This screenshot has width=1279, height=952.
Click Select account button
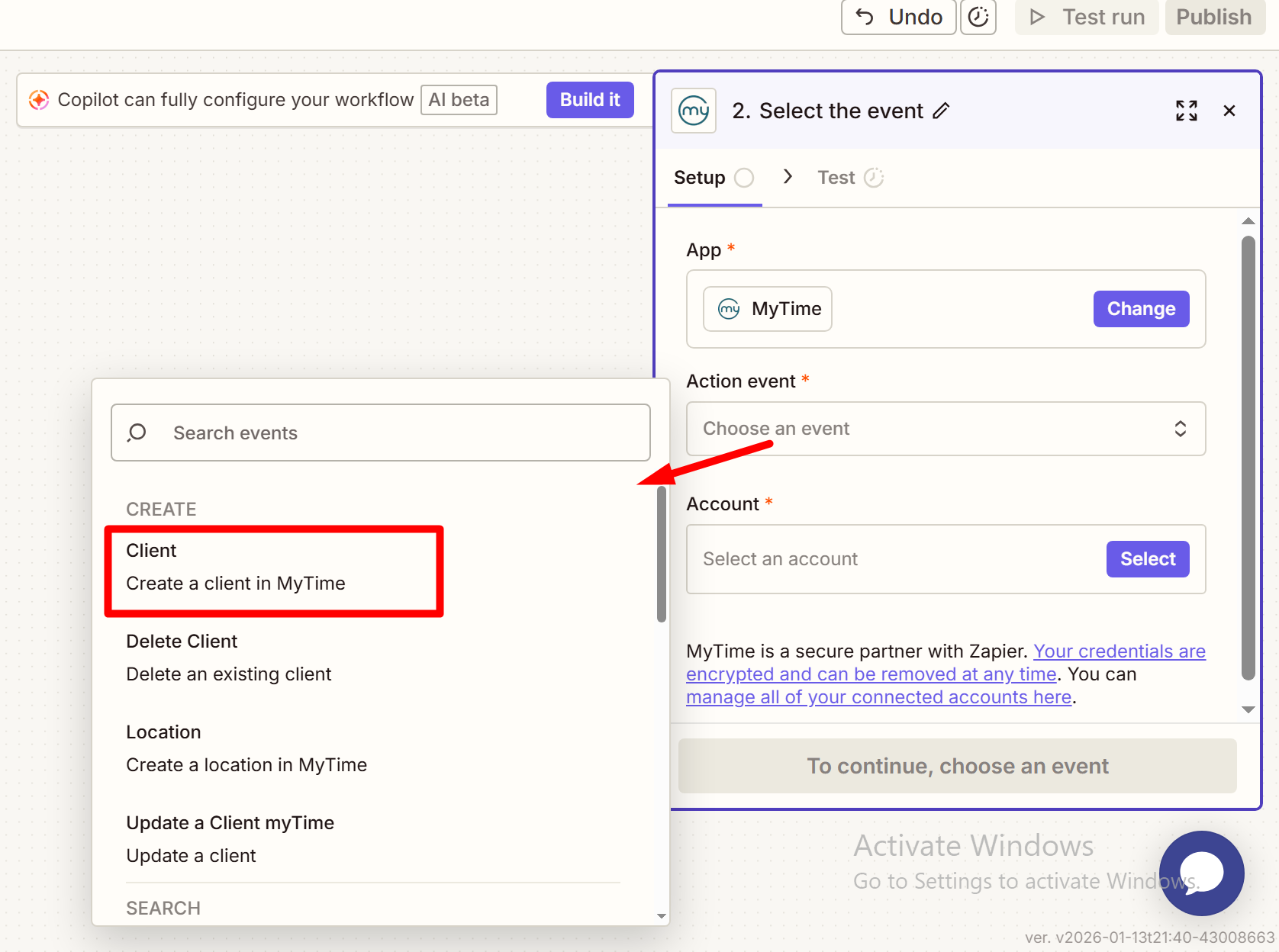pyautogui.click(x=1148, y=559)
